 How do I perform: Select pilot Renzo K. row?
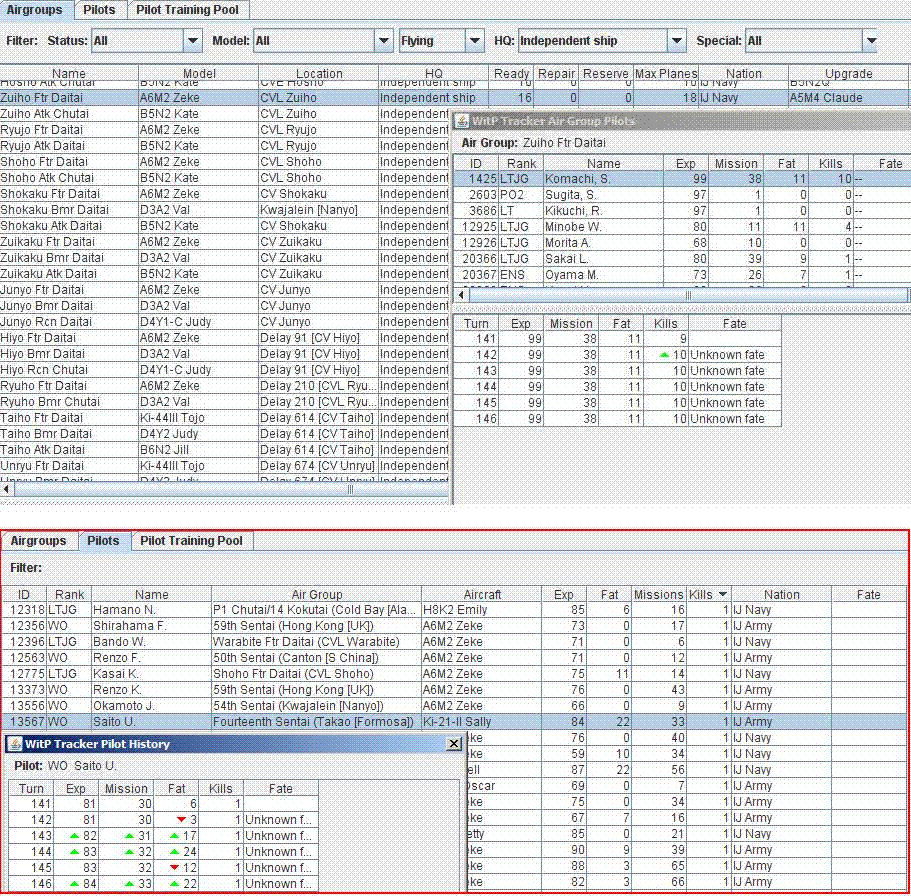tap(456, 690)
